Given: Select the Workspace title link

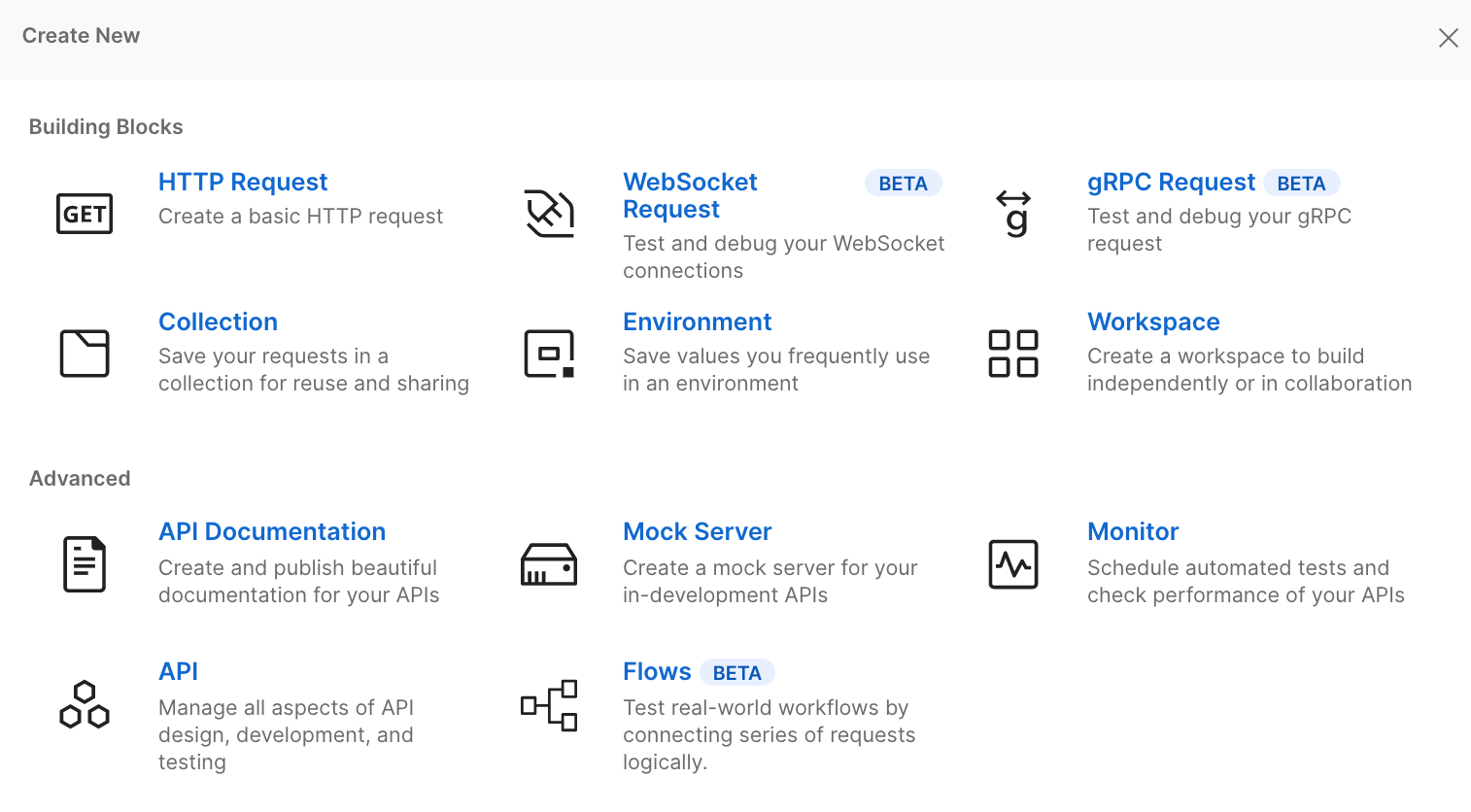Looking at the screenshot, I should click(x=1153, y=322).
